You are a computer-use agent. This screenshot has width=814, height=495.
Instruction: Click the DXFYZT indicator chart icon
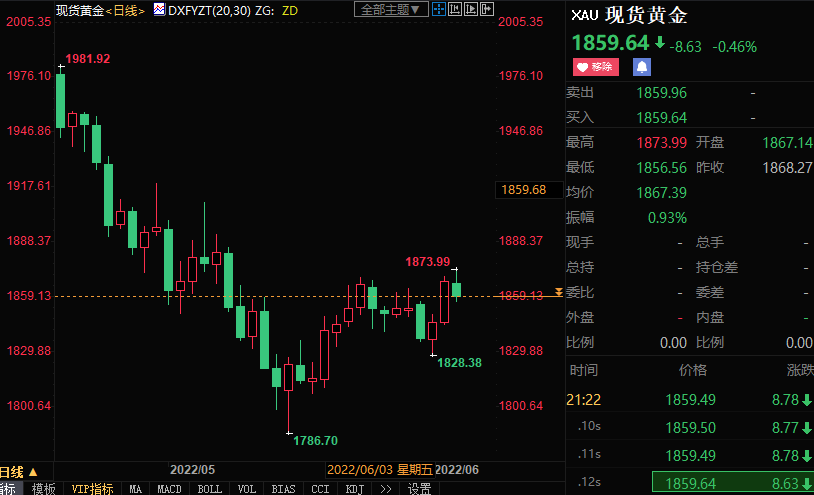pos(158,10)
